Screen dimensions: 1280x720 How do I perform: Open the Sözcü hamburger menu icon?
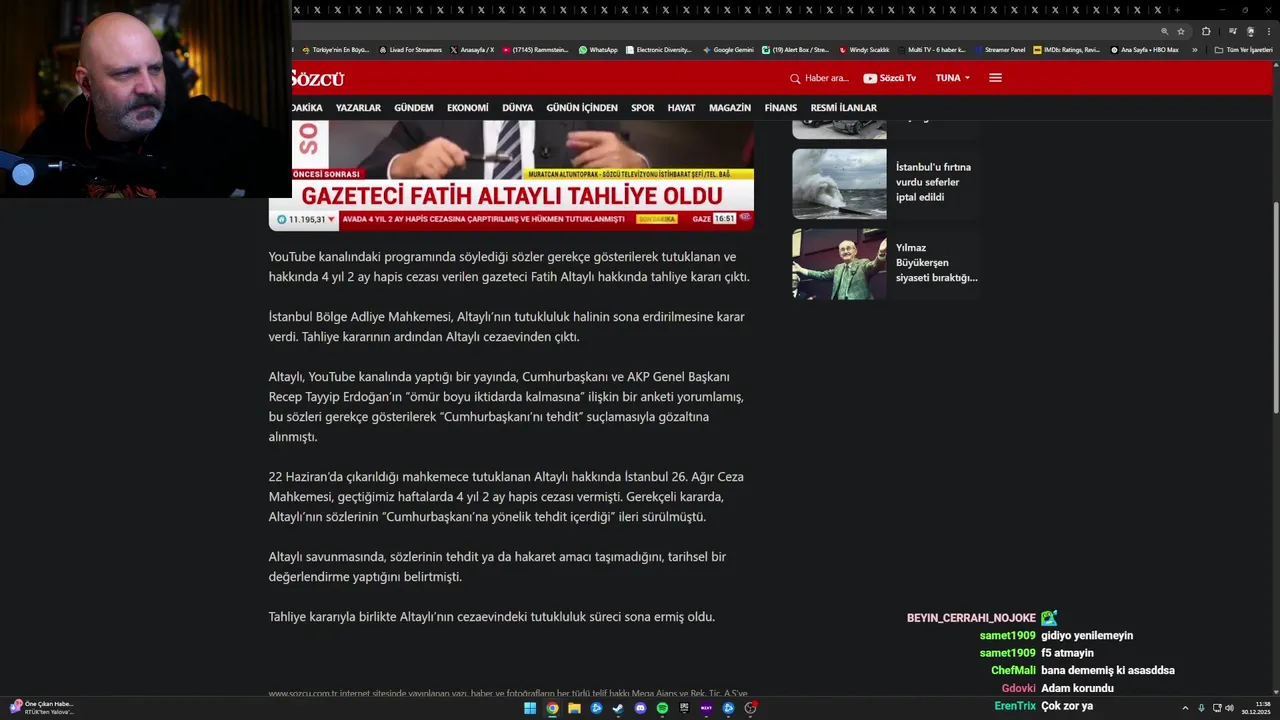(x=995, y=78)
